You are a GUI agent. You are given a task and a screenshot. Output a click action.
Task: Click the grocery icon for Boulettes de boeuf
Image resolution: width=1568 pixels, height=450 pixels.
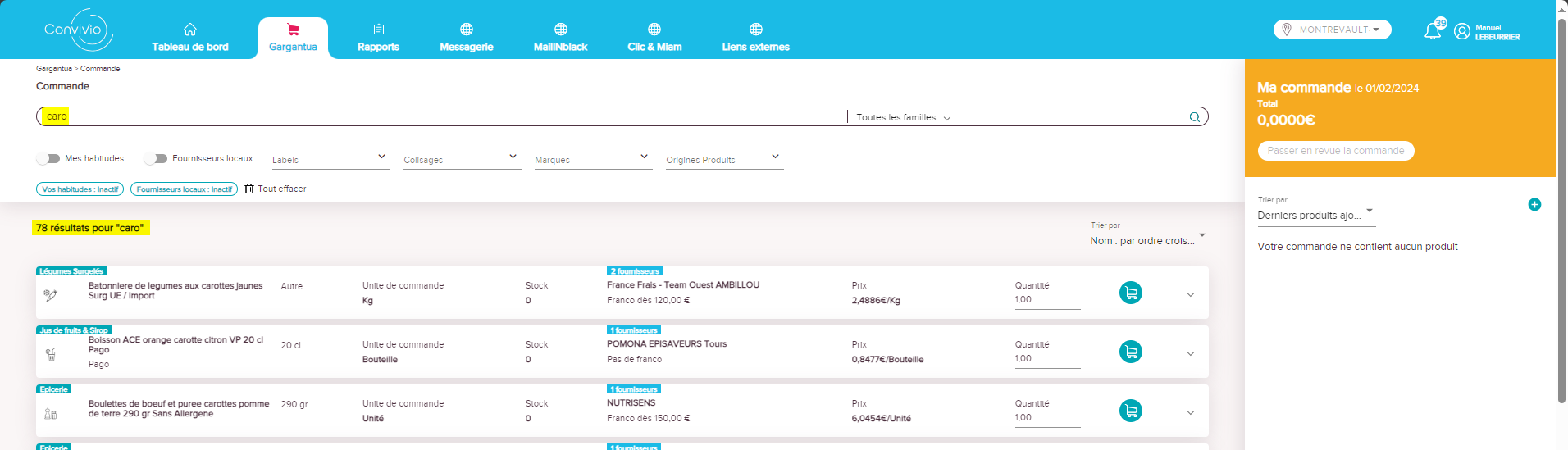tap(51, 414)
